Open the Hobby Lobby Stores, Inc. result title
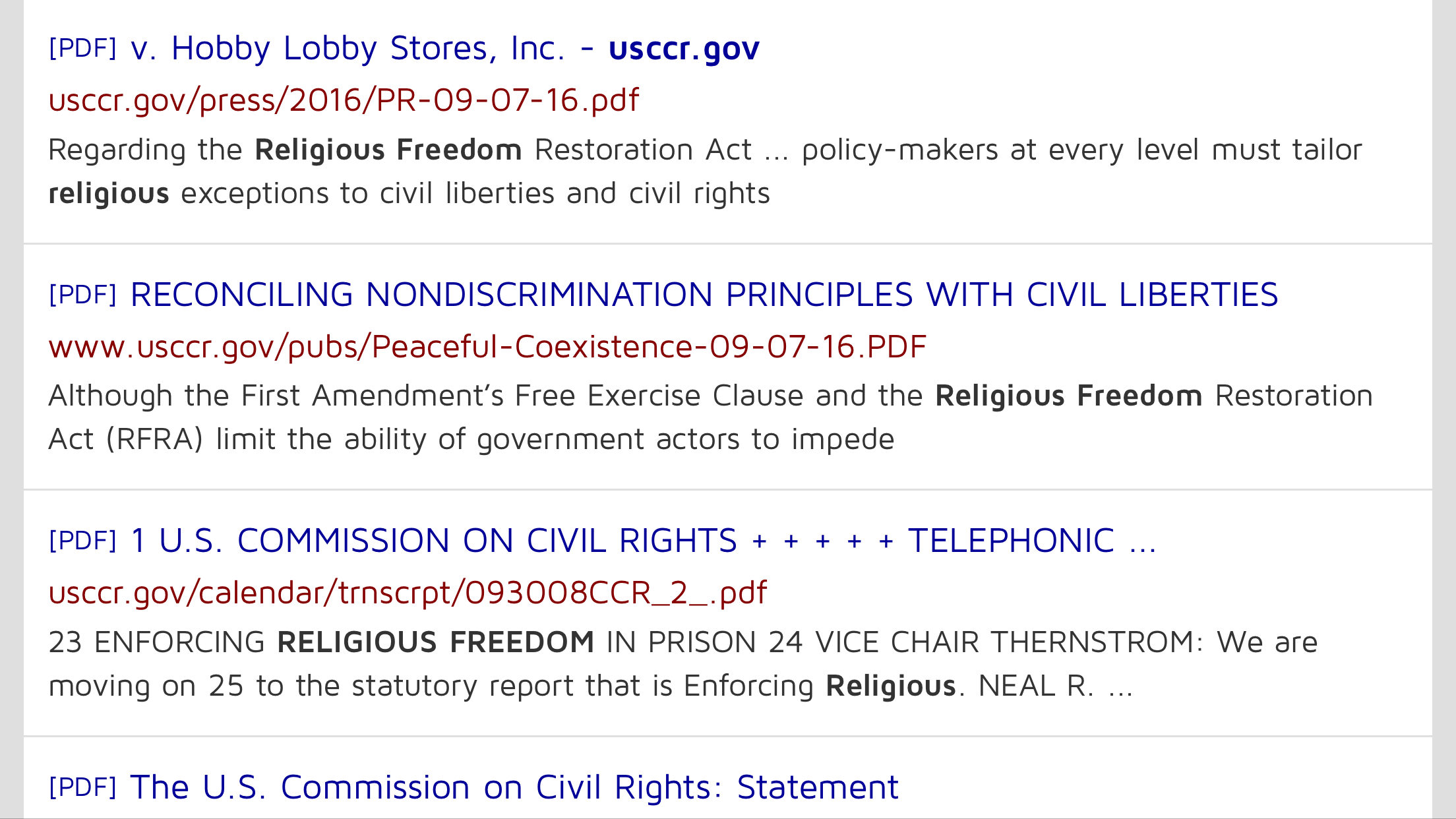This screenshot has width=1456, height=819. [445, 49]
